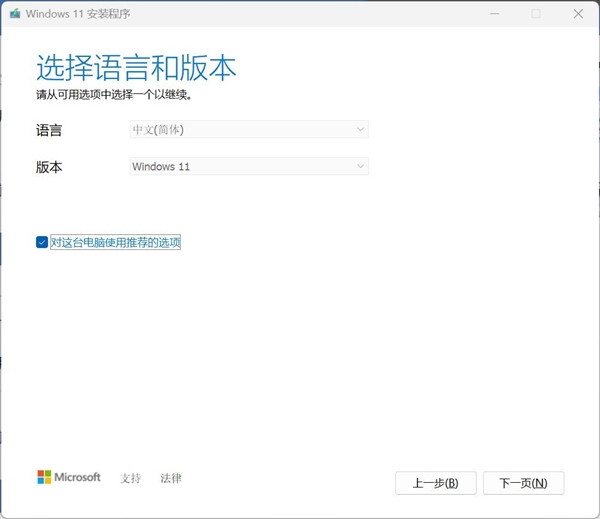Click the 对这台电脑使用推荐的选项 label text
This screenshot has width=600, height=519.
(115, 242)
